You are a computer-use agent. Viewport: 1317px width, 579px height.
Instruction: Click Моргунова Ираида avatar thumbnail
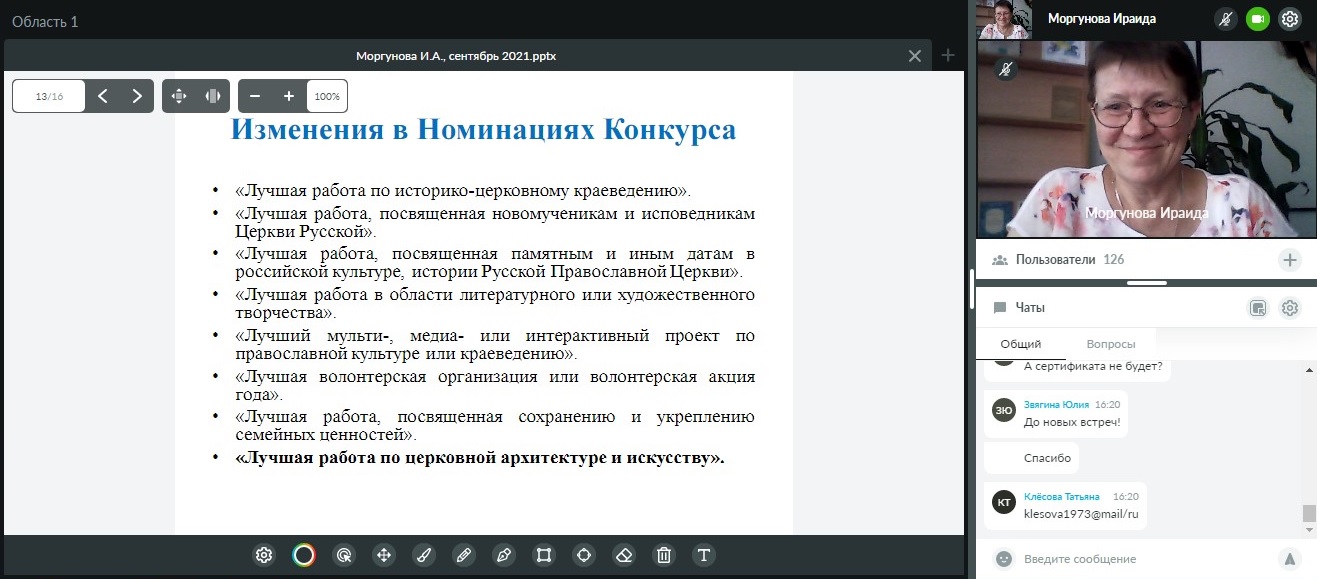[x=1005, y=19]
